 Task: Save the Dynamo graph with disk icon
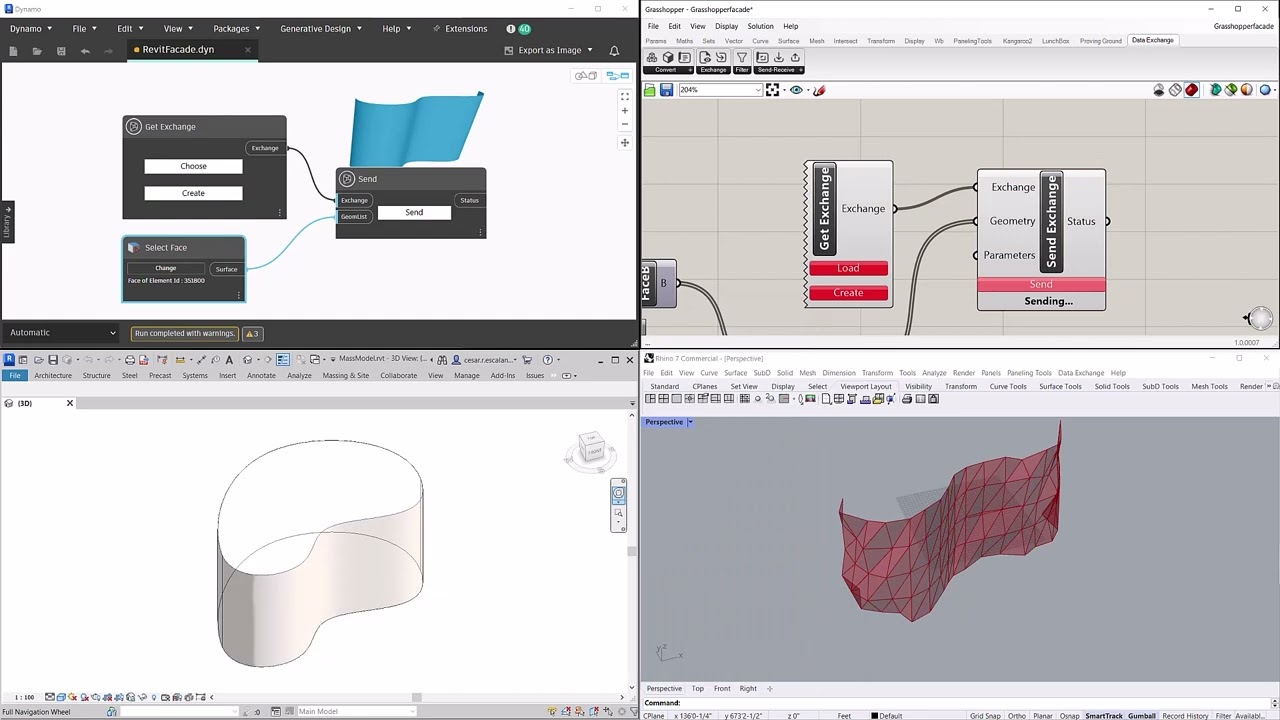point(61,51)
